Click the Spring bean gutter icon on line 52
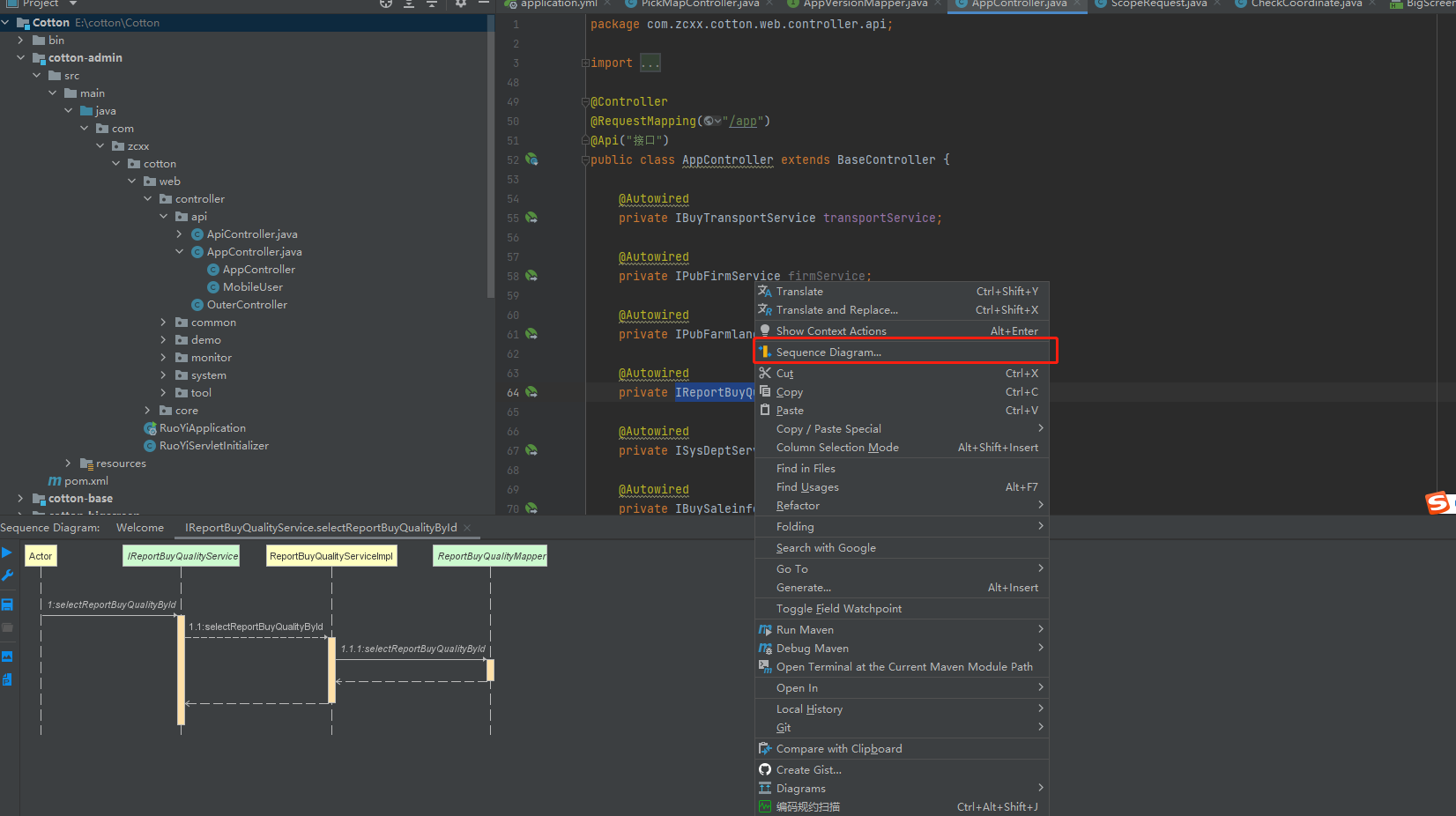Image resolution: width=1456 pixels, height=816 pixels. point(531,159)
